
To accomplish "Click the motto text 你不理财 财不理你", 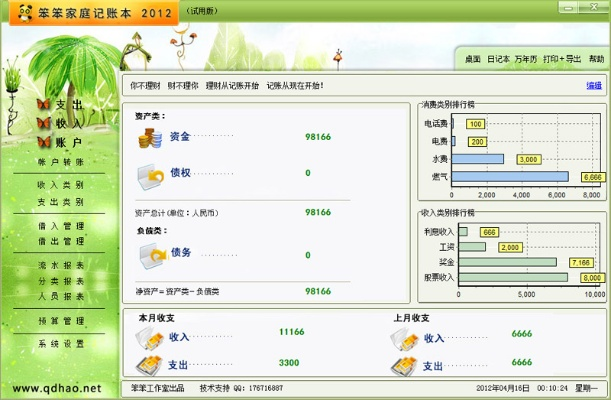I will point(164,85).
